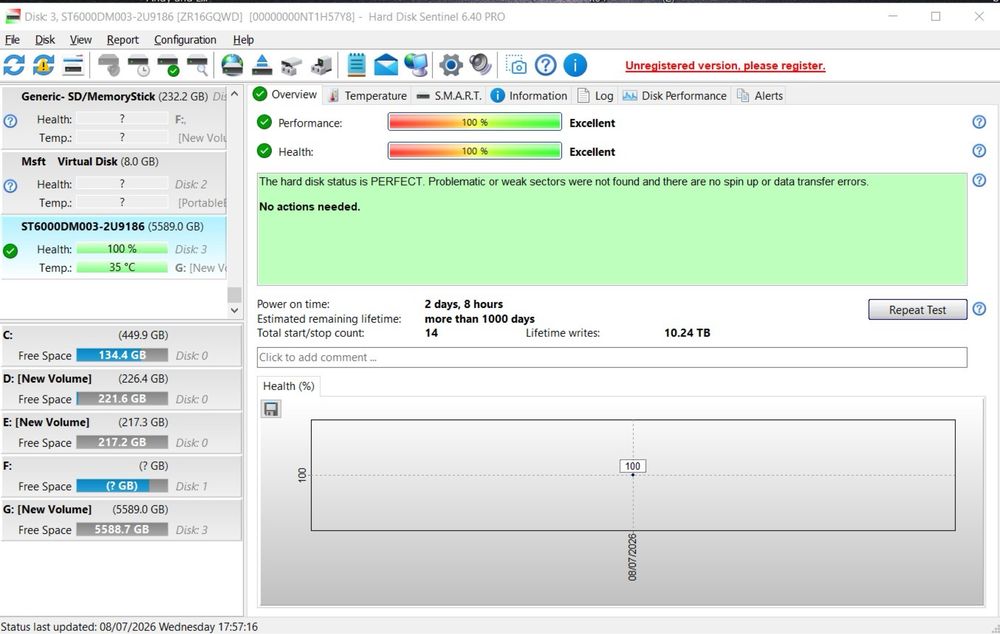
Task: Click the disk list panel toolbar icon
Action: 73,65
